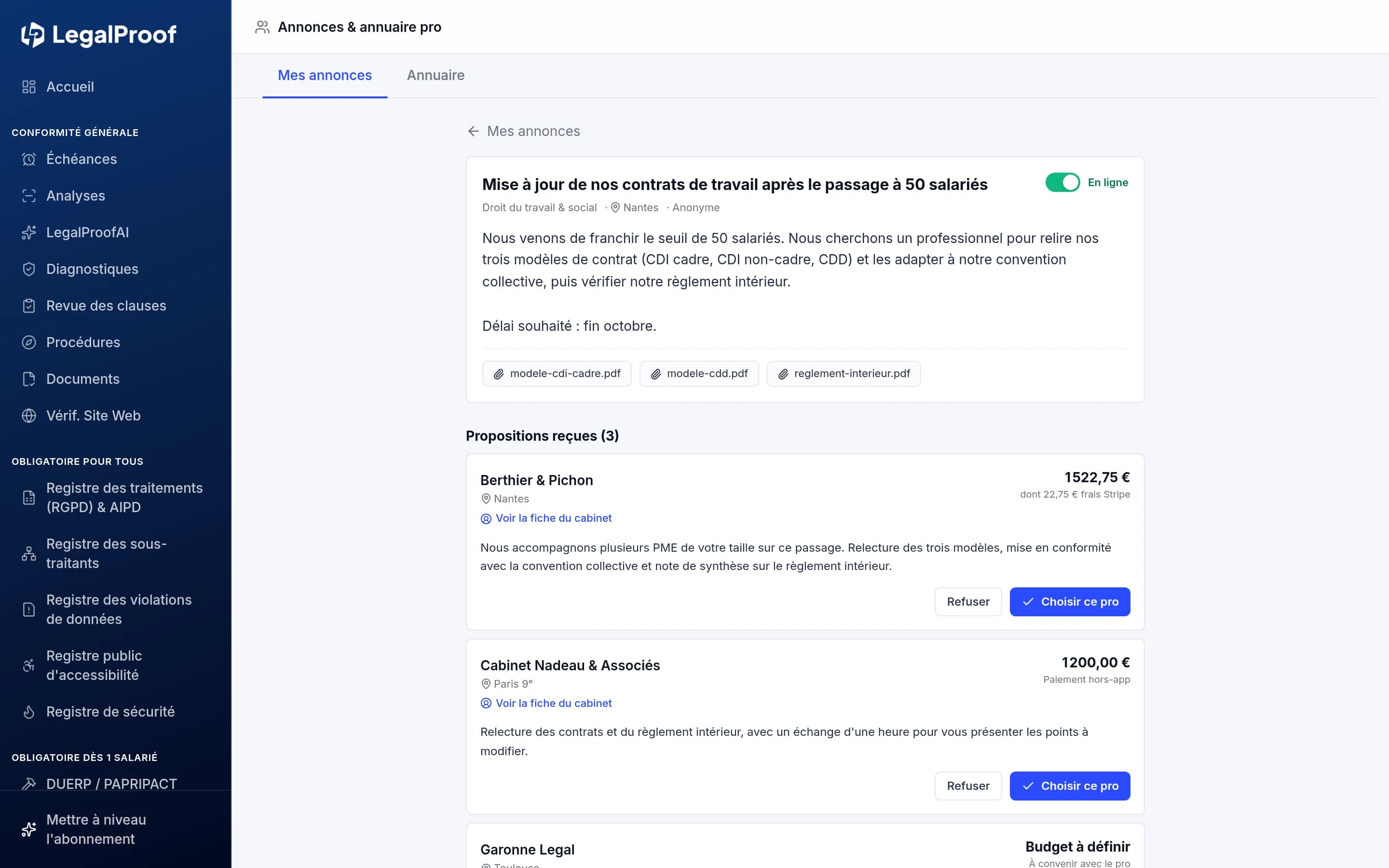This screenshot has height=868, width=1389.
Task: Switch to Mes annonces tab
Action: pyautogui.click(x=325, y=75)
